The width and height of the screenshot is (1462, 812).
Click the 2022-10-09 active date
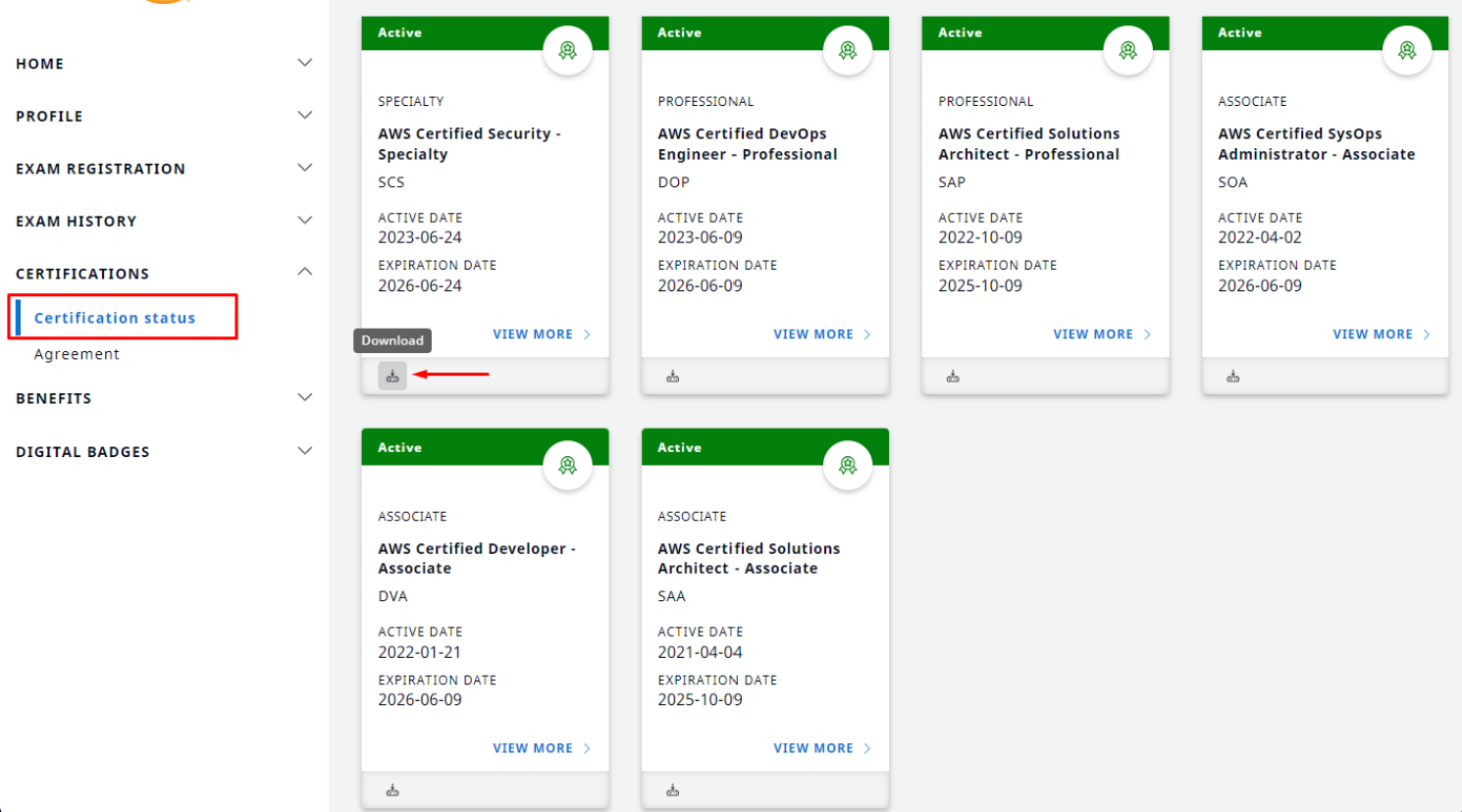[980, 237]
